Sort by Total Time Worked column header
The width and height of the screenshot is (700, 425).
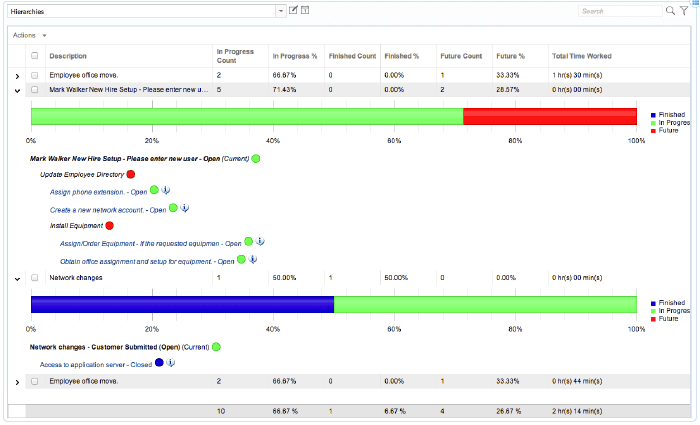[x=581, y=56]
